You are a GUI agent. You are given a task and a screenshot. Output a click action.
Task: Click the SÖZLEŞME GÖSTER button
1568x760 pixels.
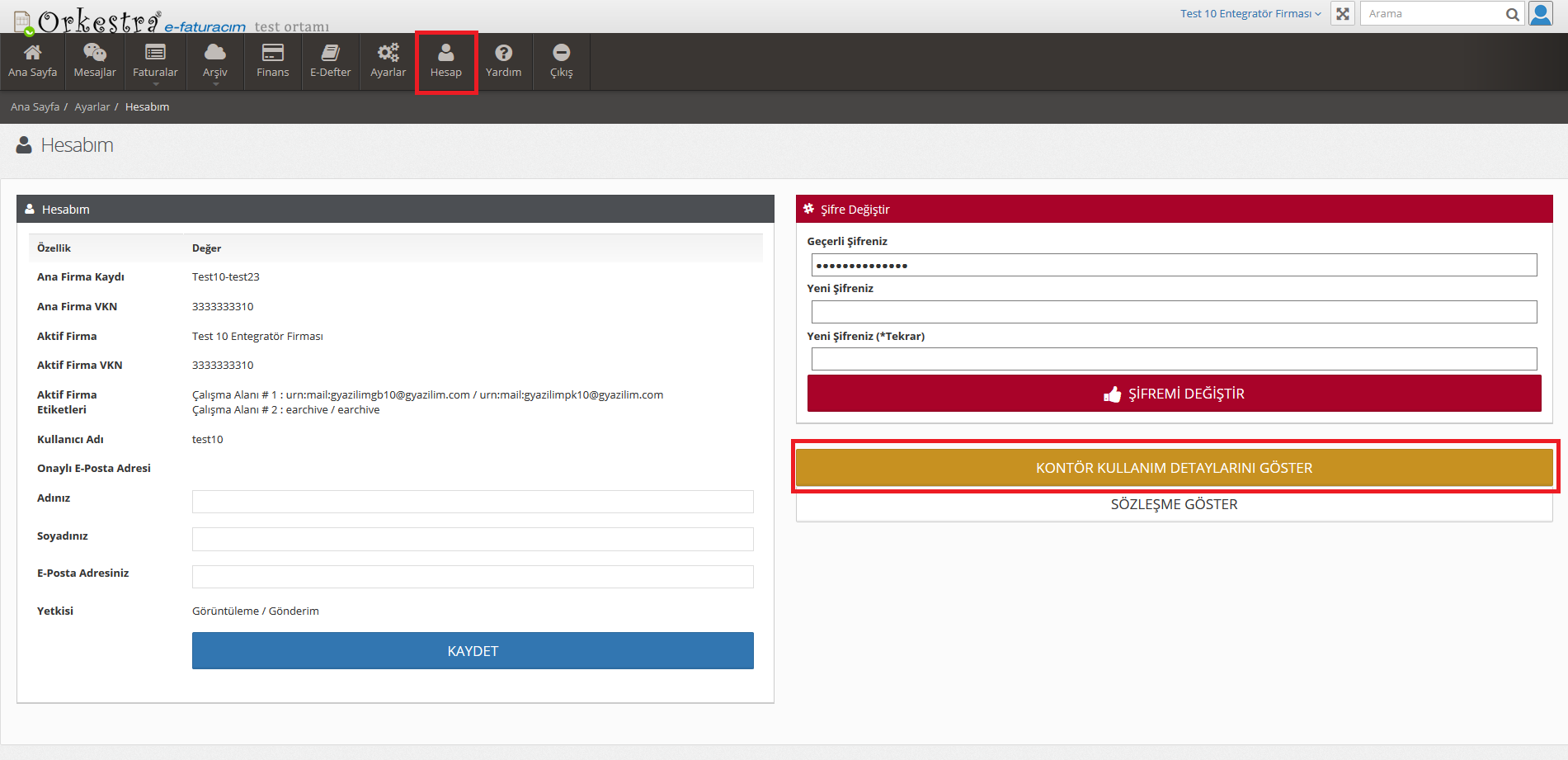1174,505
